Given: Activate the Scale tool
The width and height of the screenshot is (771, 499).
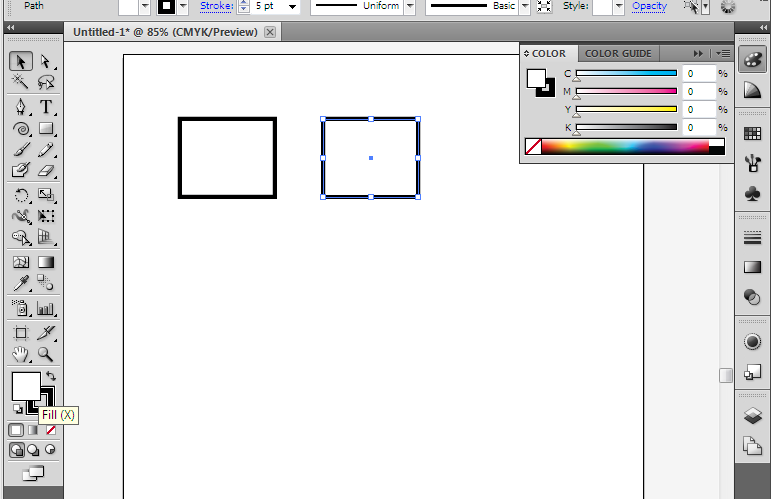Looking at the screenshot, I should click(46, 195).
